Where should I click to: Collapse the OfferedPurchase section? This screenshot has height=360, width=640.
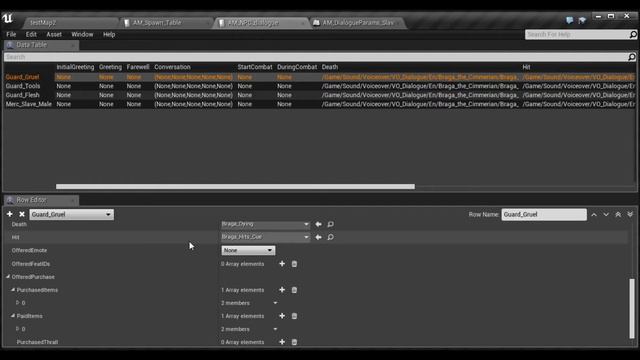[x=8, y=277]
